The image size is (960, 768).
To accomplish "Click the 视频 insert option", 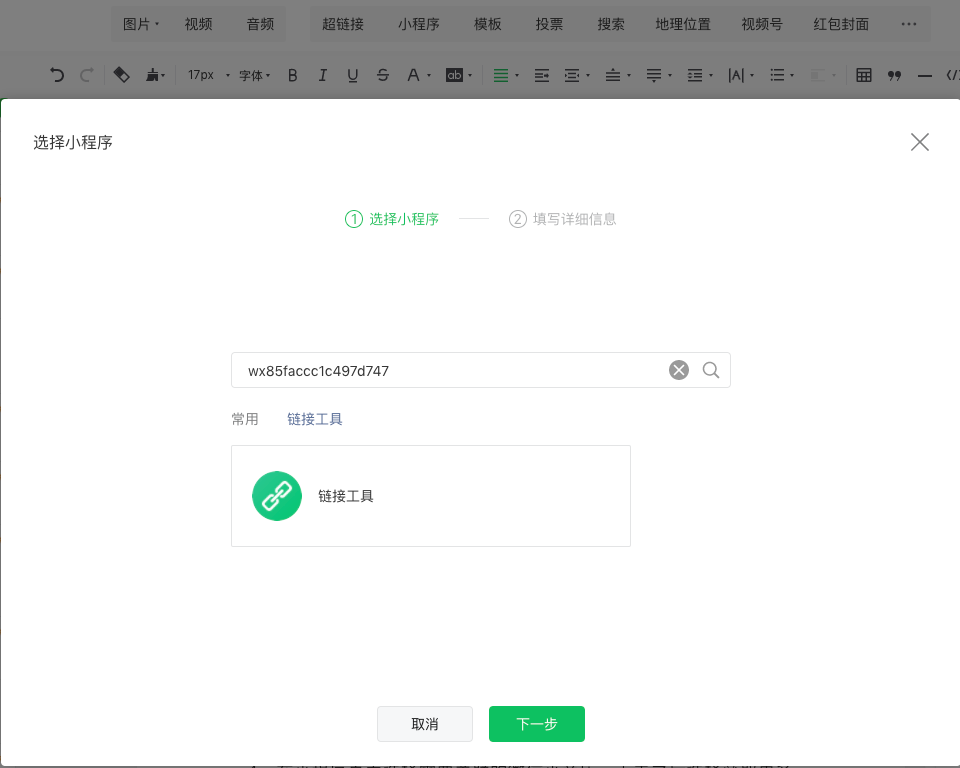I will 198,24.
